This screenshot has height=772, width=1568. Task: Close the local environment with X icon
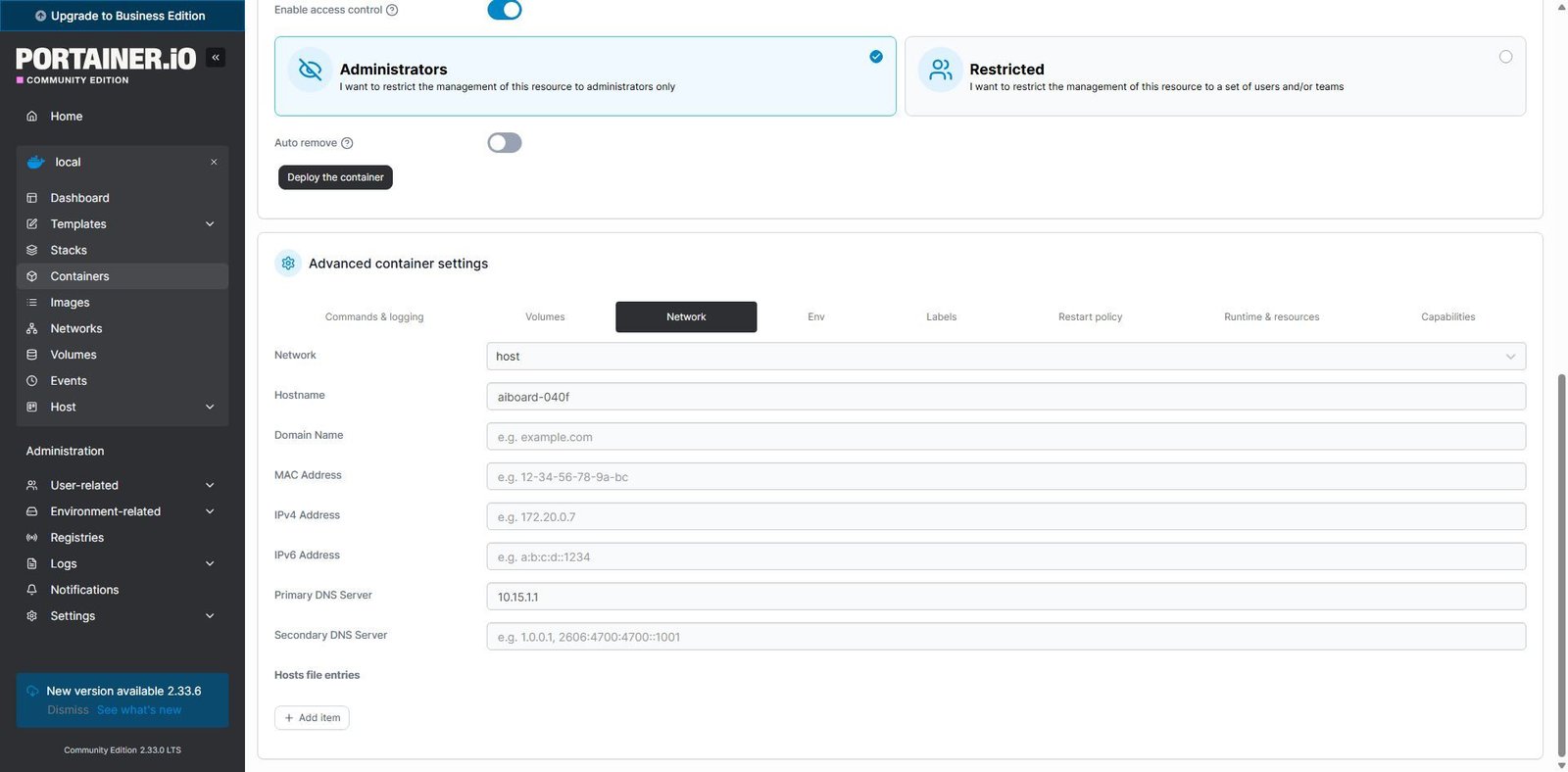point(214,163)
